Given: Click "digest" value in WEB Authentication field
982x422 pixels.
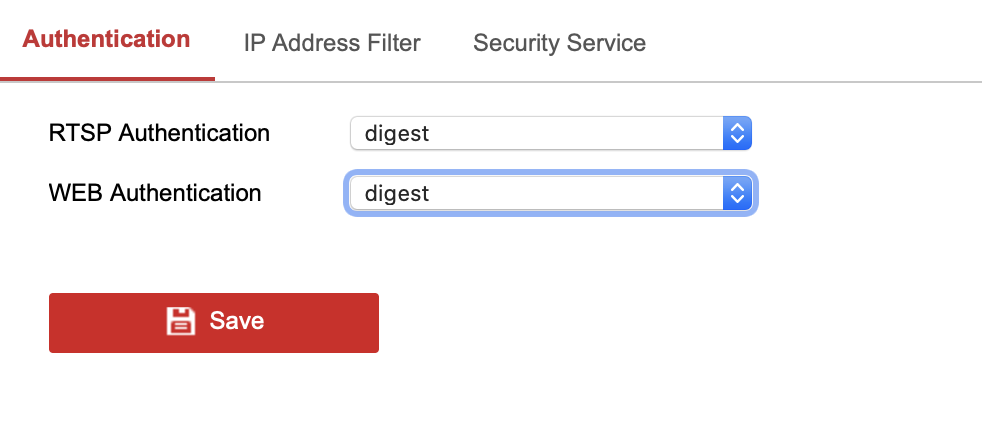Looking at the screenshot, I should 397,193.
